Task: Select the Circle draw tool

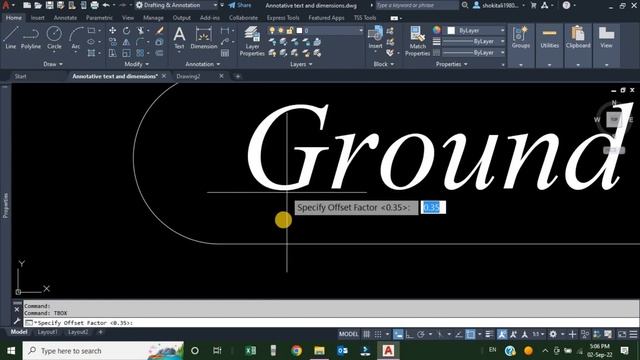Action: click(54, 38)
